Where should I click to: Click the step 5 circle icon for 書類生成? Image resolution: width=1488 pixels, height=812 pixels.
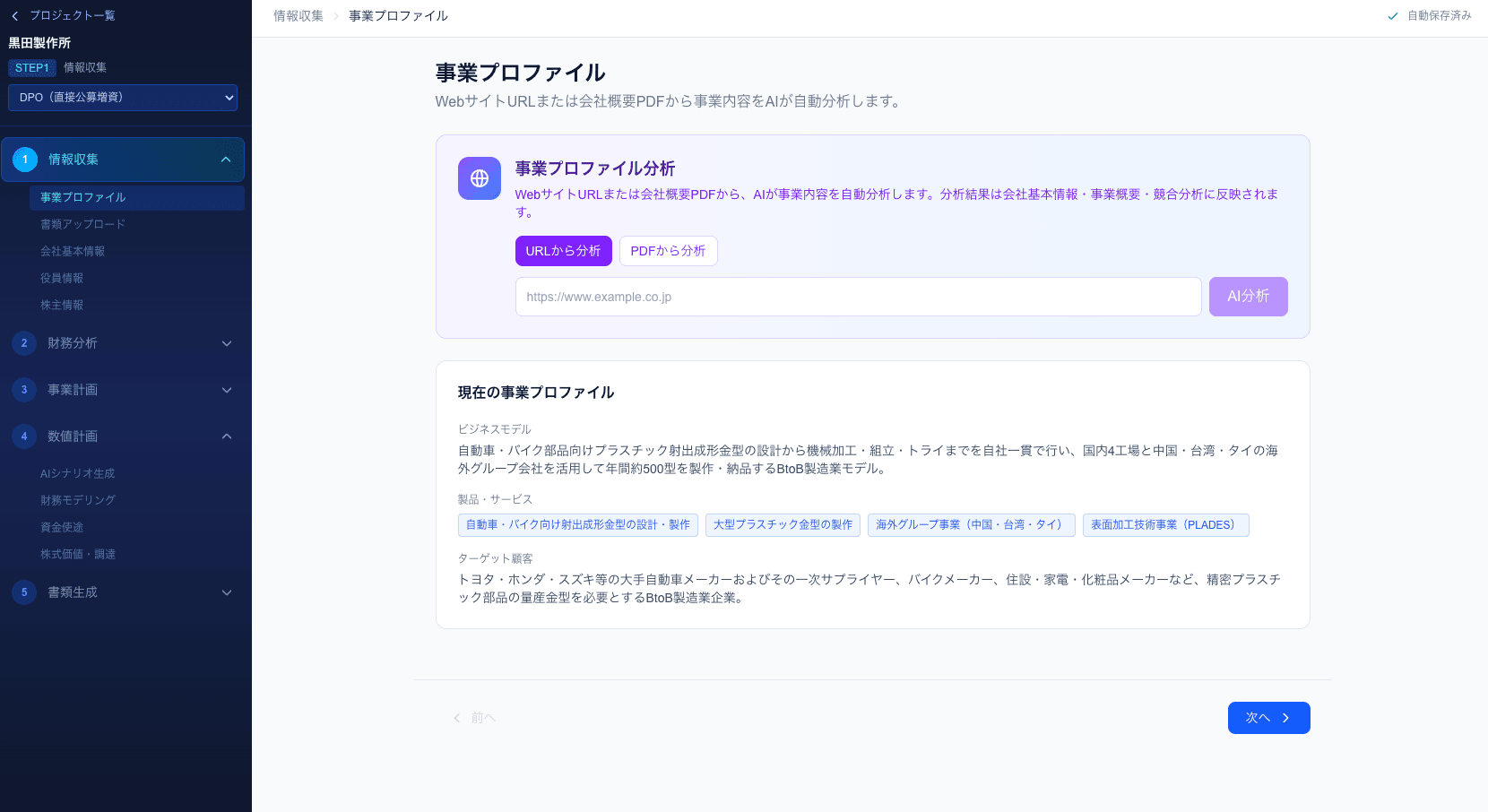(23, 592)
